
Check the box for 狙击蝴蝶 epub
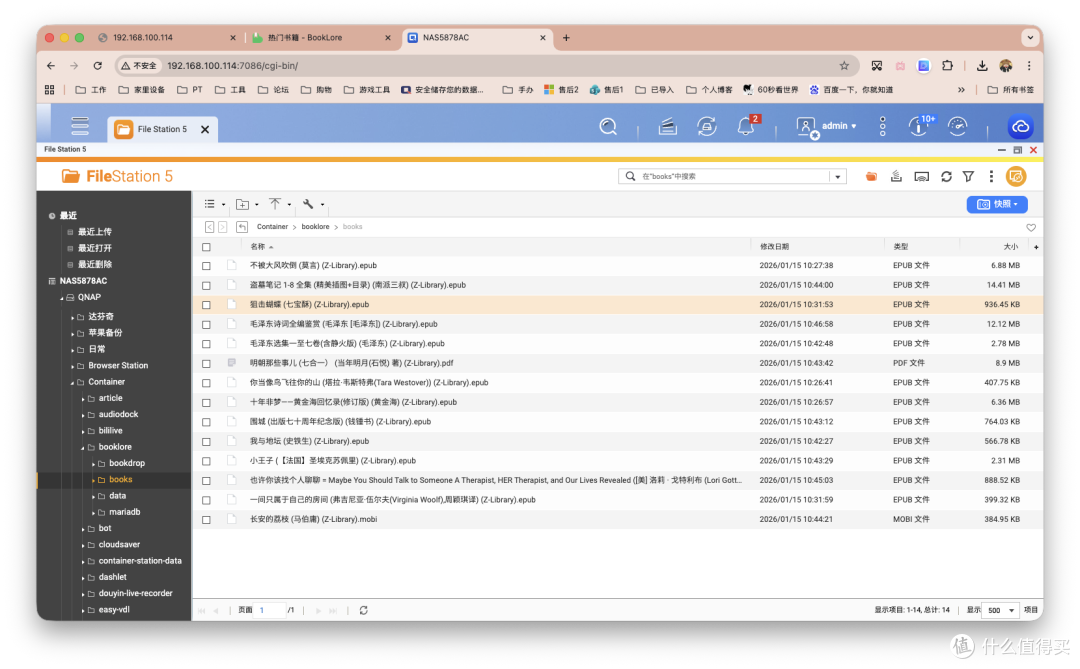pyautogui.click(x=207, y=305)
